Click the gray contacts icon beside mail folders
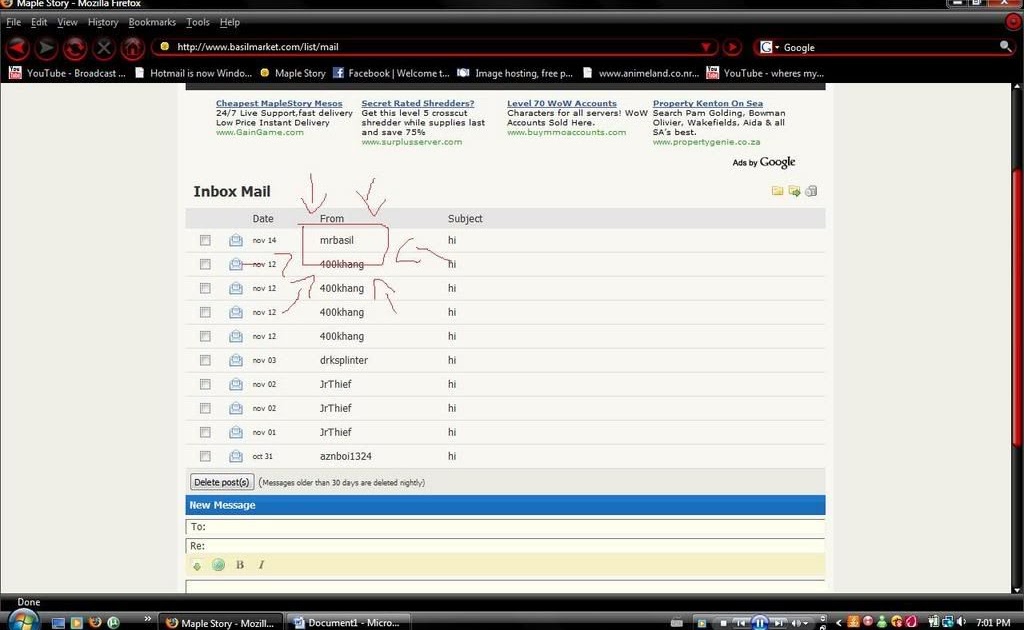This screenshot has width=1024, height=630. [811, 191]
